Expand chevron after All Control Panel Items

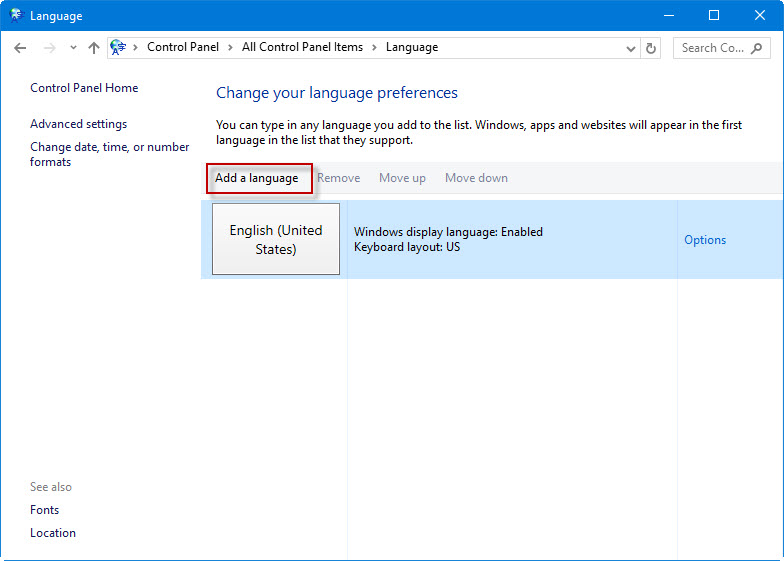pos(374,48)
